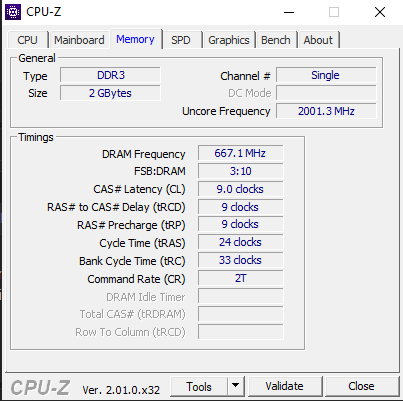Image resolution: width=403 pixels, height=401 pixels.
Task: Click the Close button at bottom
Action: pyautogui.click(x=361, y=386)
